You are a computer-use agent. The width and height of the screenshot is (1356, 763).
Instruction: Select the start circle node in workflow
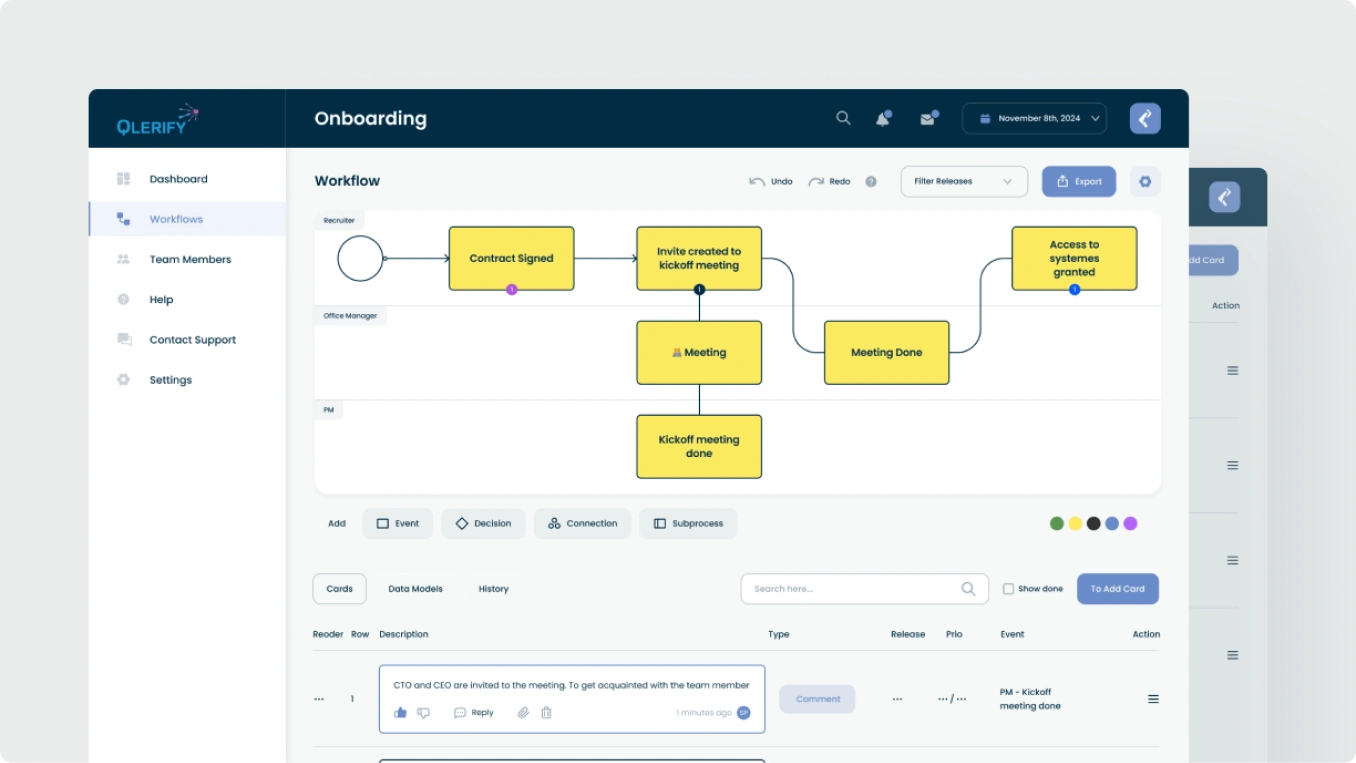(x=360, y=258)
